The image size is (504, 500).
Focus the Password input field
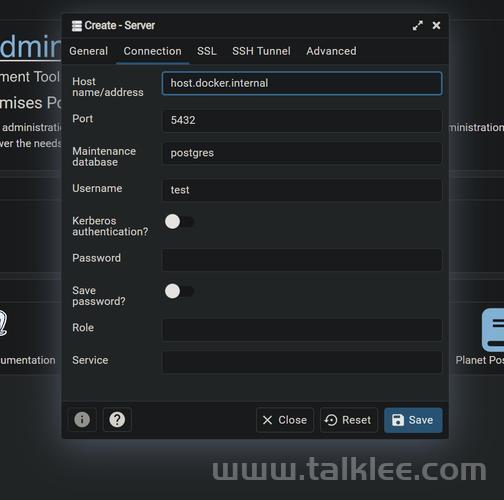coord(302,260)
